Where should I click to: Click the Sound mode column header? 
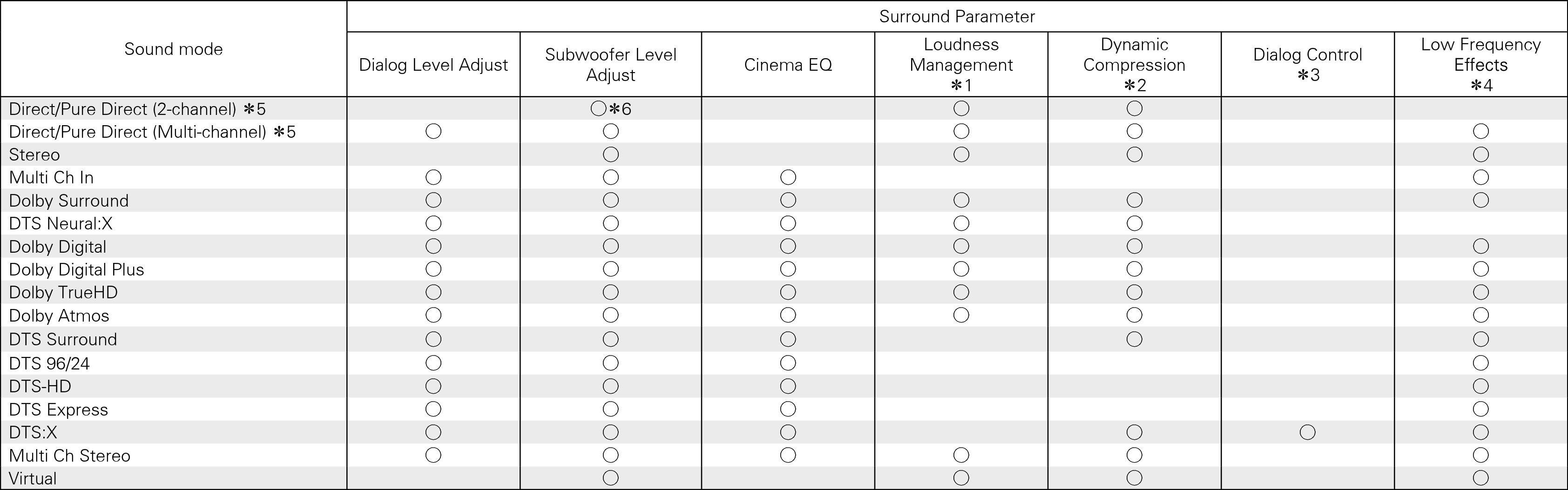[174, 49]
